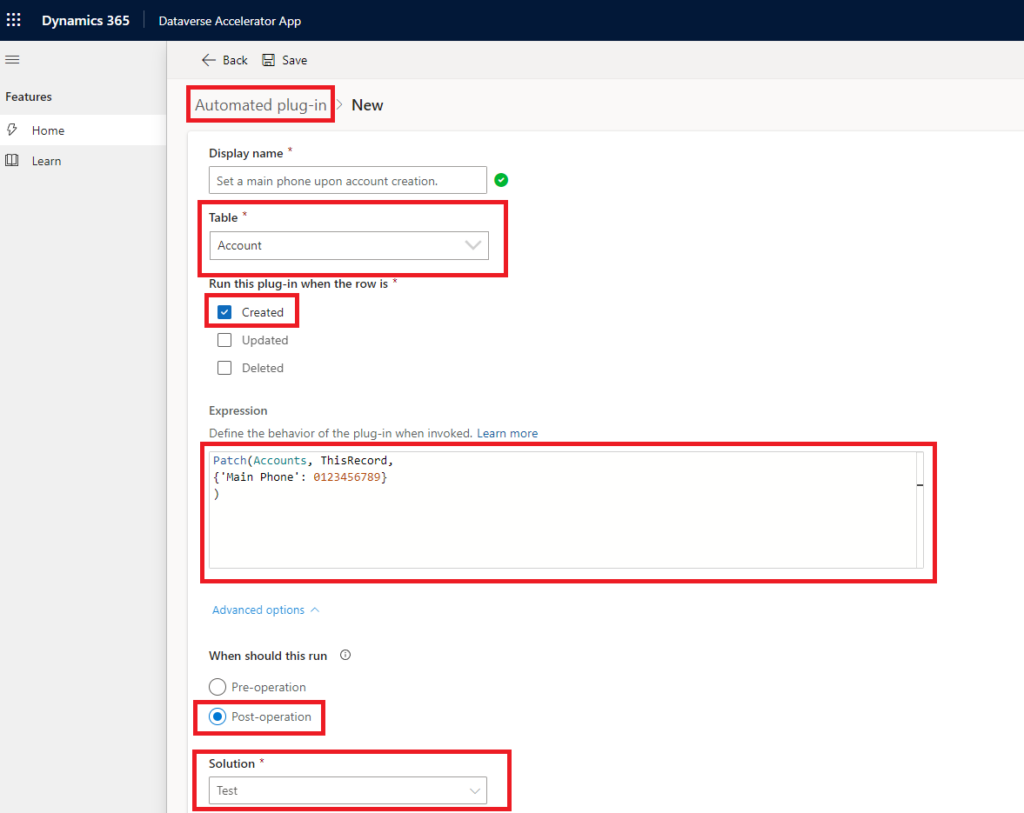The width and height of the screenshot is (1024, 813).
Task: Select the Pre-operation radio button
Action: (217, 687)
